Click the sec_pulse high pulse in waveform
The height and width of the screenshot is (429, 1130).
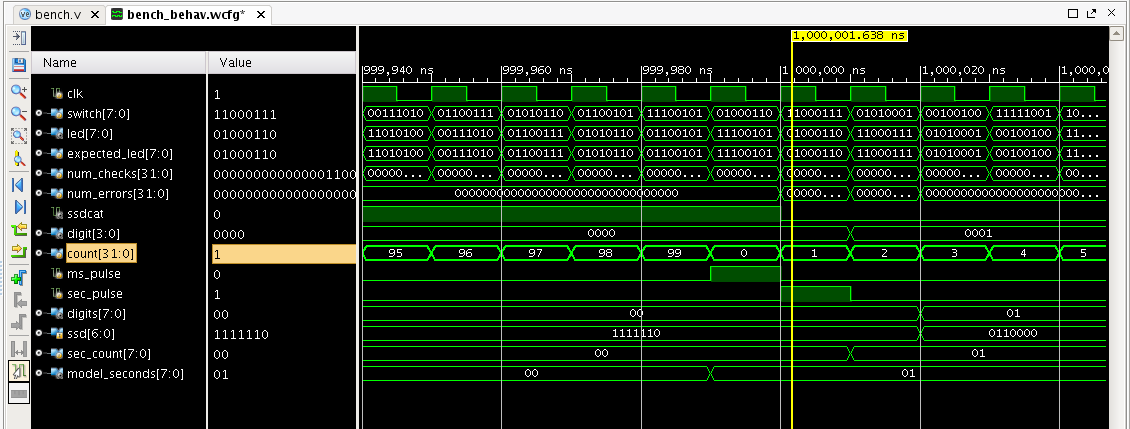coord(815,293)
